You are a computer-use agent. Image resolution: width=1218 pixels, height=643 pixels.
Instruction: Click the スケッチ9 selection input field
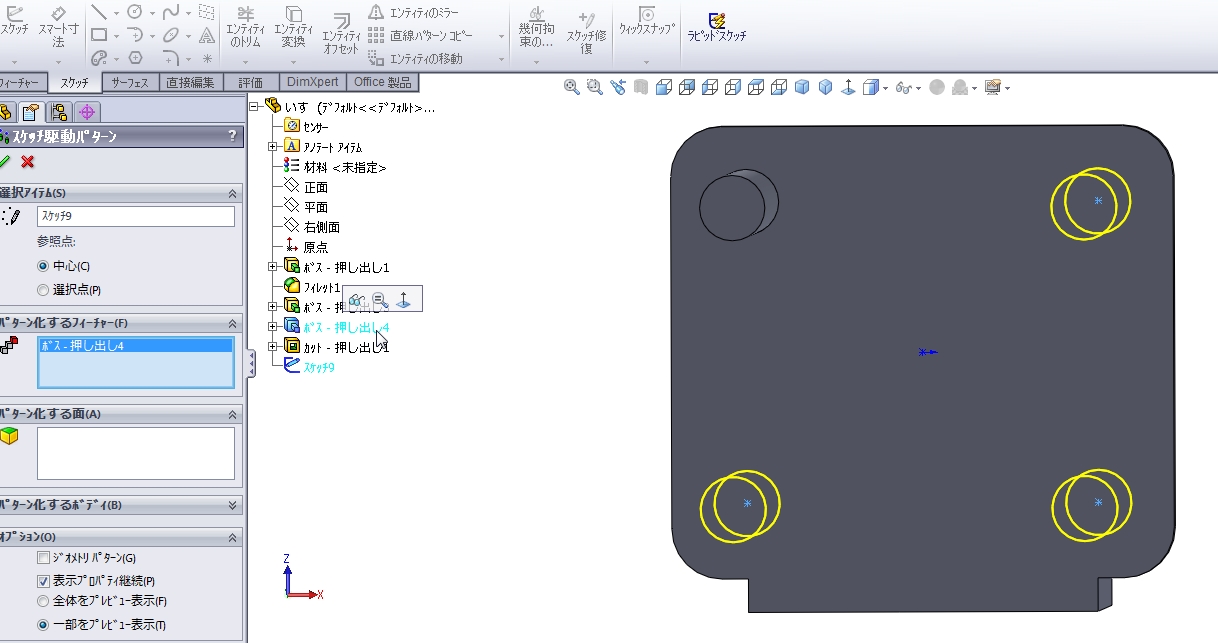135,216
